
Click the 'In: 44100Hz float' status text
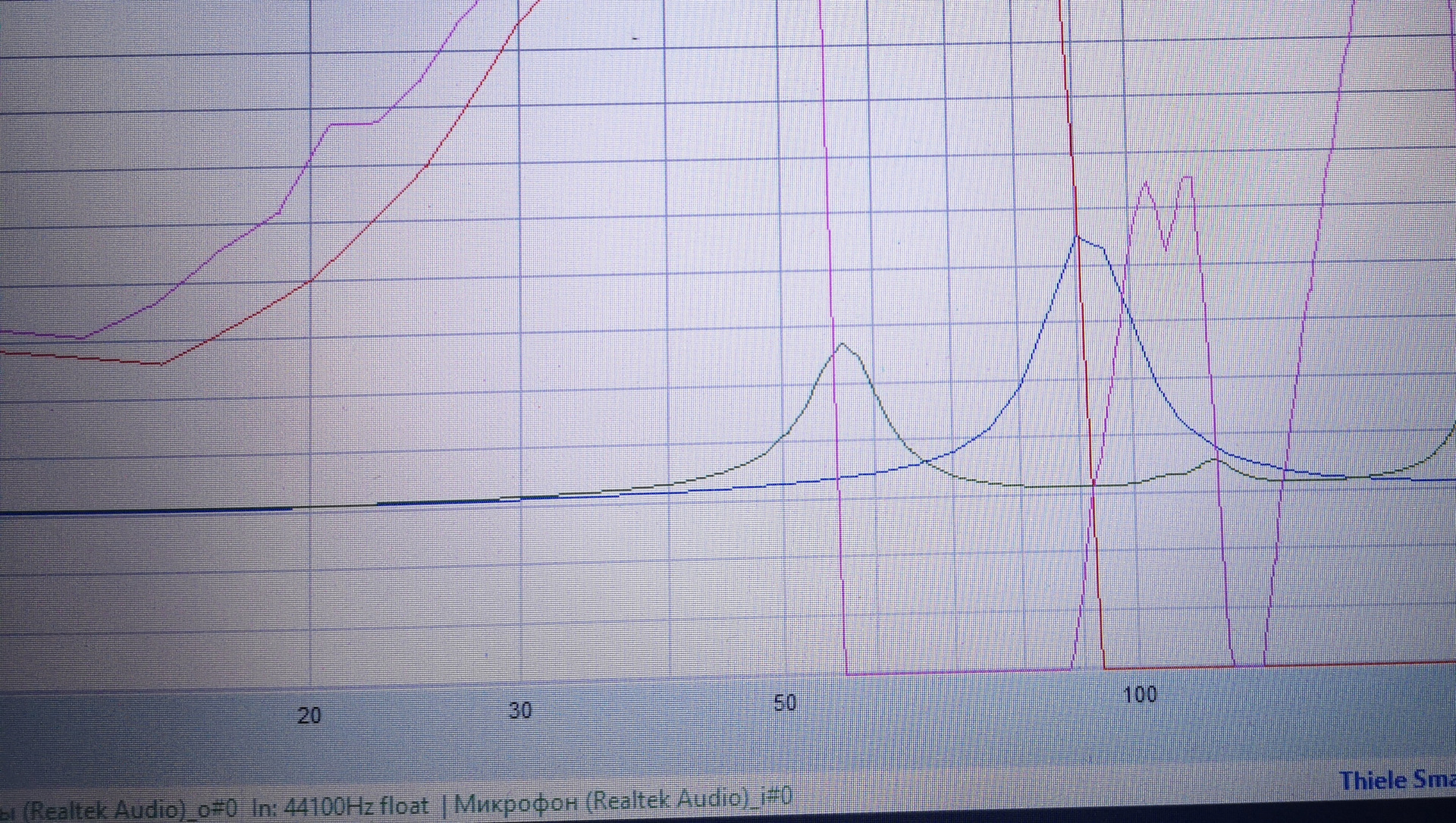[x=340, y=806]
